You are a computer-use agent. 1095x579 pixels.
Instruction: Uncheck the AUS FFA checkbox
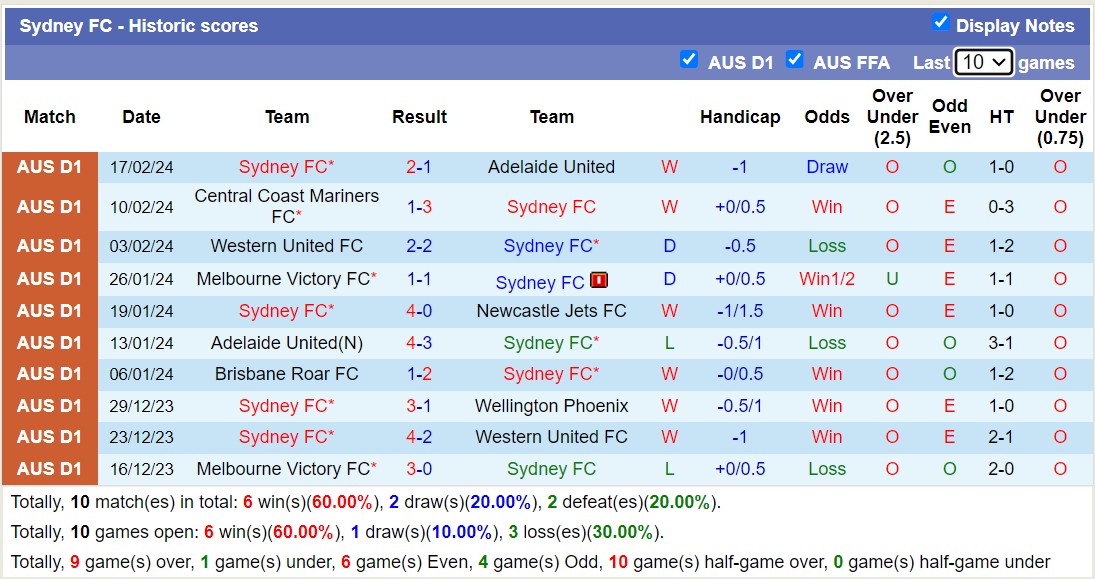coord(795,60)
